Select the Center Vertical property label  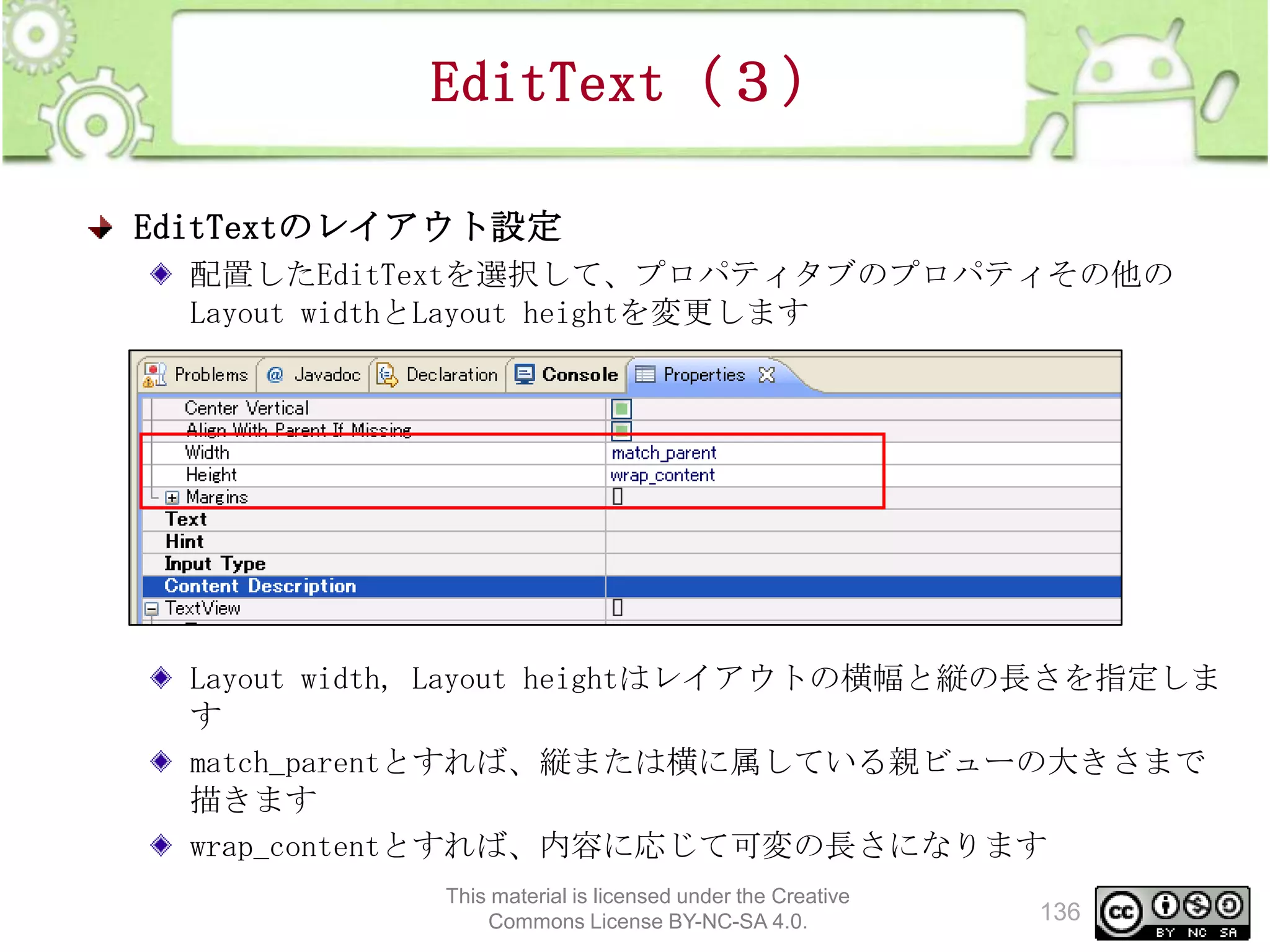(247, 408)
